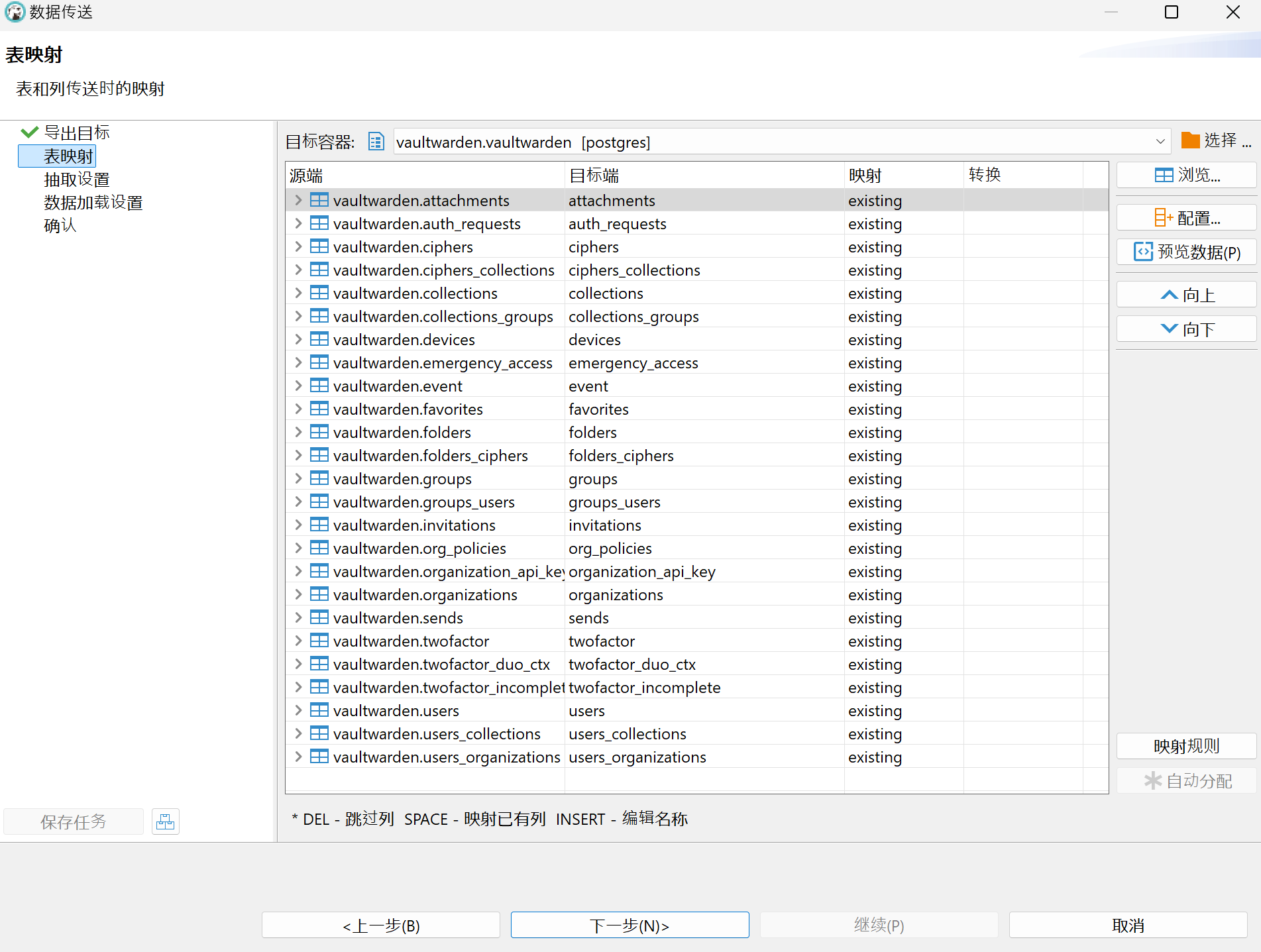Go to the 数据加载设置 wizard step
The height and width of the screenshot is (952, 1261).
[x=93, y=203]
